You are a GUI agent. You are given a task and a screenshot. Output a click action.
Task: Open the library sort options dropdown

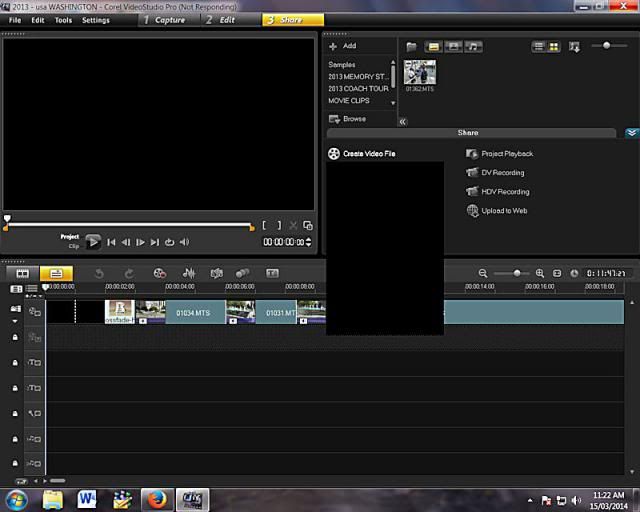point(574,47)
